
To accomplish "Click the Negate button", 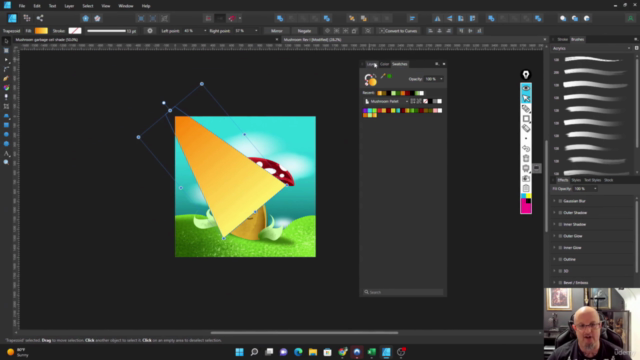I will pos(304,31).
